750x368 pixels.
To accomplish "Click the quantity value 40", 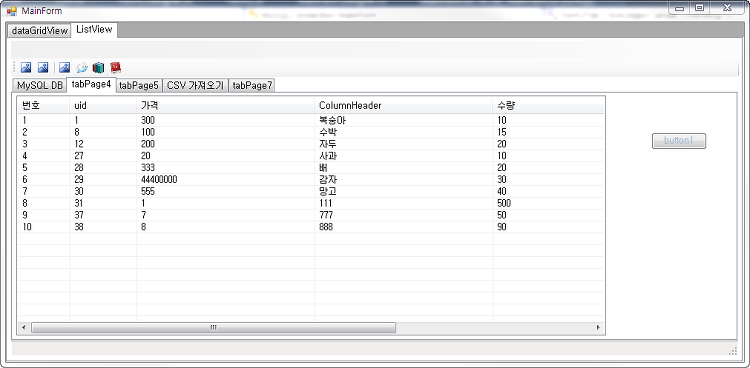I will tap(502, 191).
